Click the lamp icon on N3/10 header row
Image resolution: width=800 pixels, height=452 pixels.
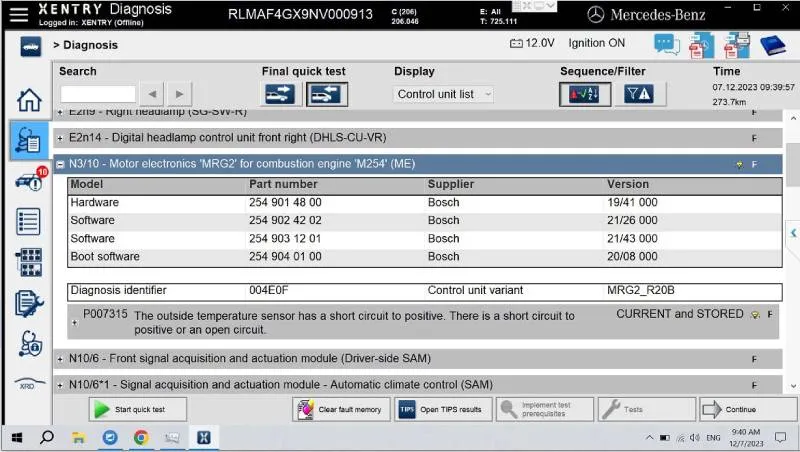(739, 165)
